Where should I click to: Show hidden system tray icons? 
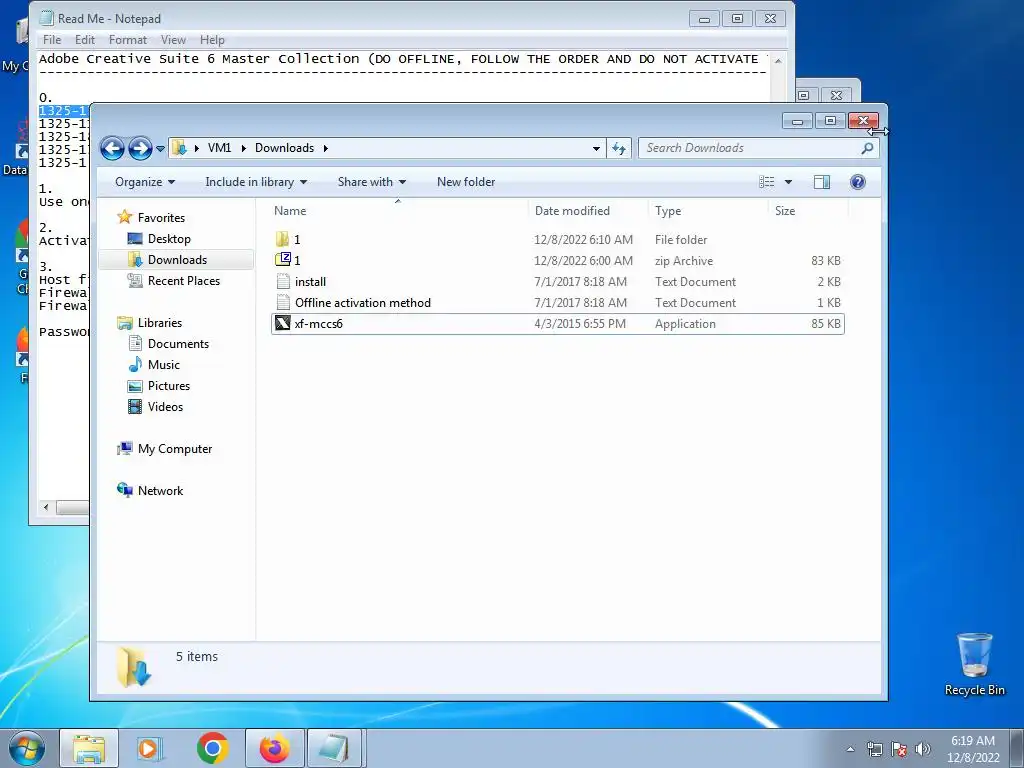(850, 749)
